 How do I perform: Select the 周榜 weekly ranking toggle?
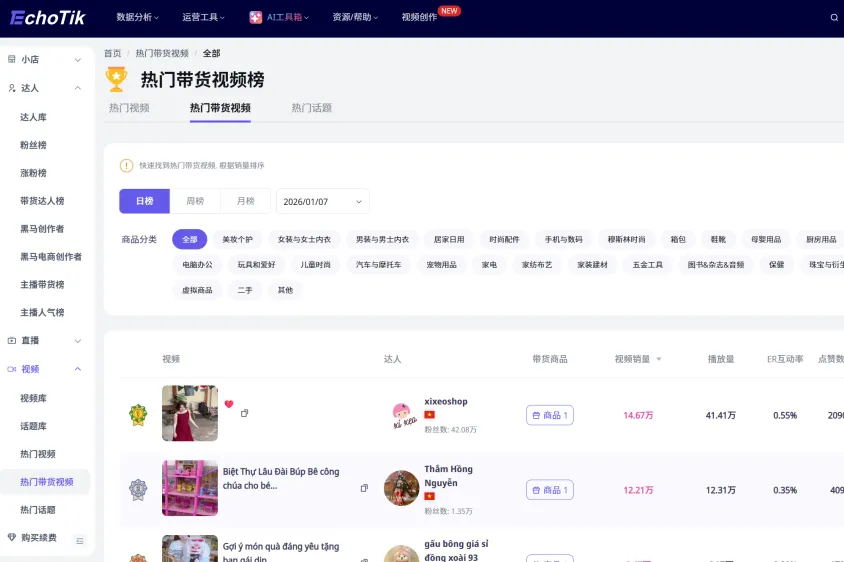195,201
